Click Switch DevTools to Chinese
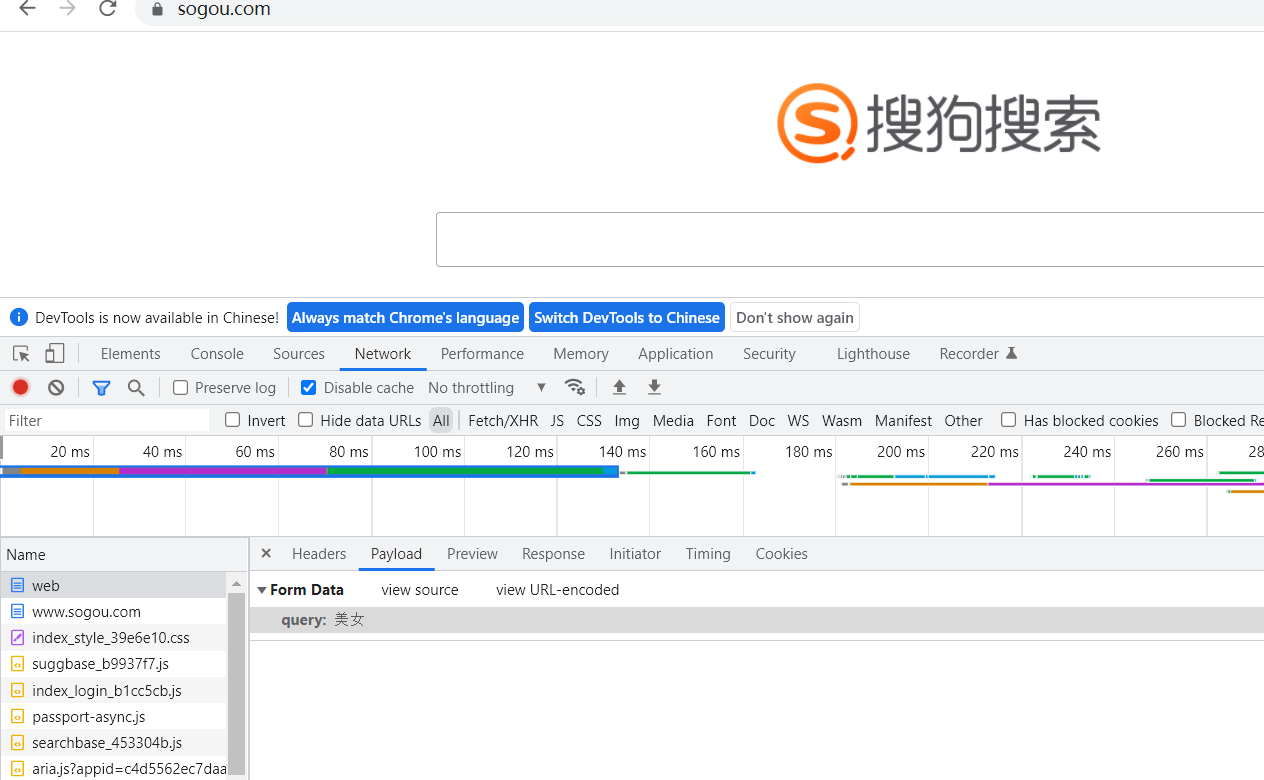Screen dimensions: 1264x780 (x=627, y=317)
